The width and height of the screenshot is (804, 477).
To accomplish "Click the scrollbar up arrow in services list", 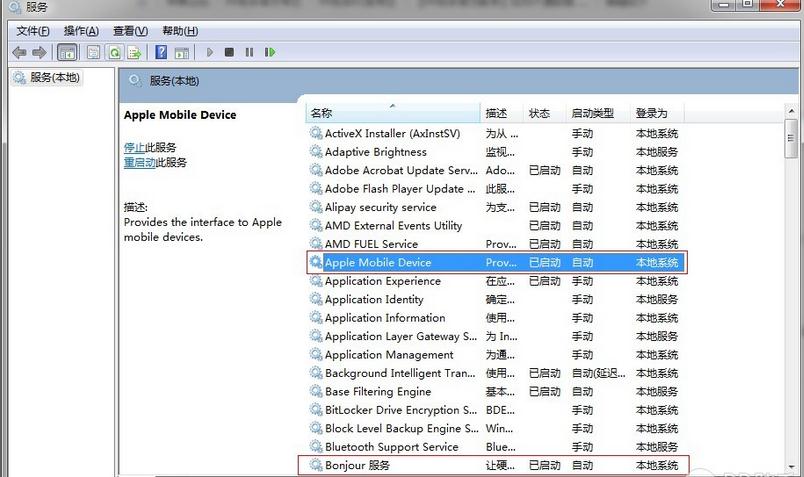I will pos(792,113).
